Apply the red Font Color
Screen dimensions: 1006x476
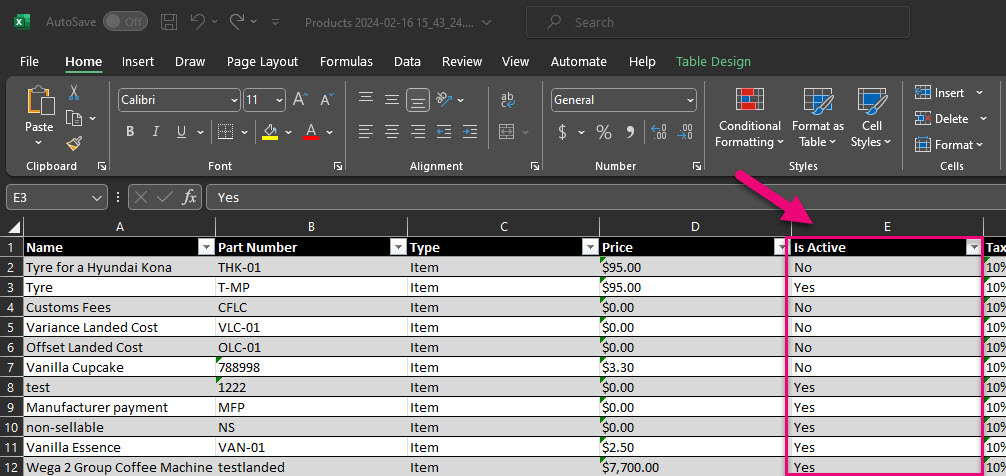point(312,132)
